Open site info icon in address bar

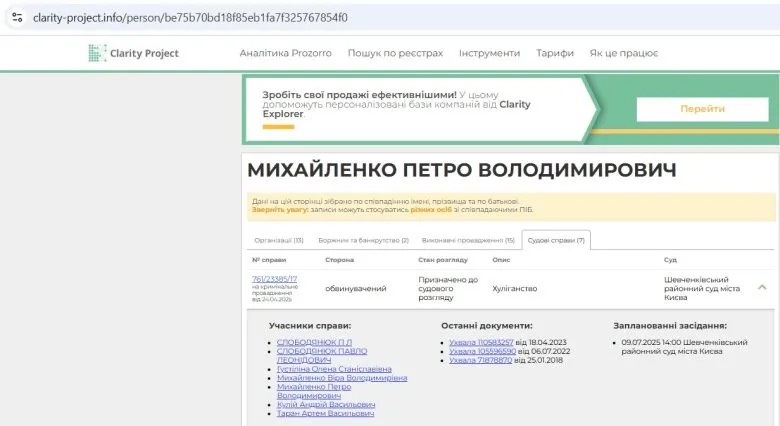[17, 18]
